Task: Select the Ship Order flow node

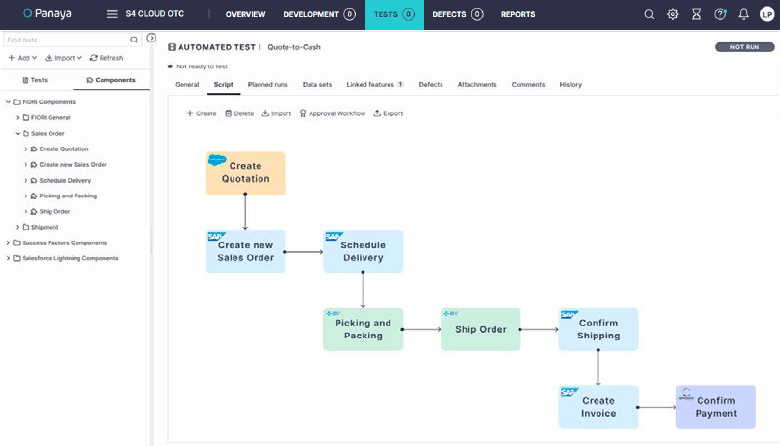Action: 481,329
